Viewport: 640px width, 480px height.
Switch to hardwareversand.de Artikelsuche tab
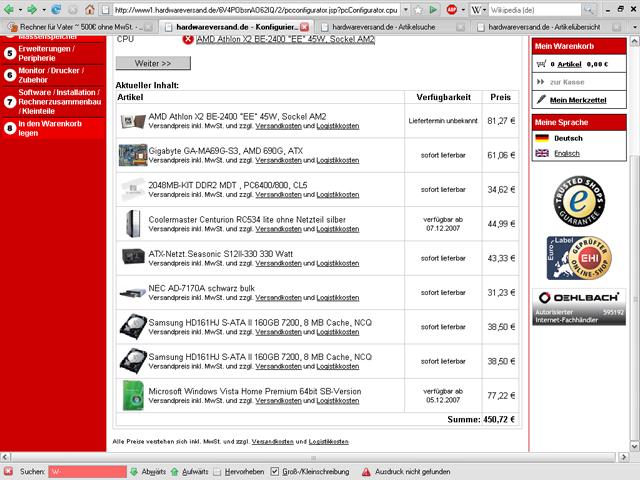tap(391, 27)
